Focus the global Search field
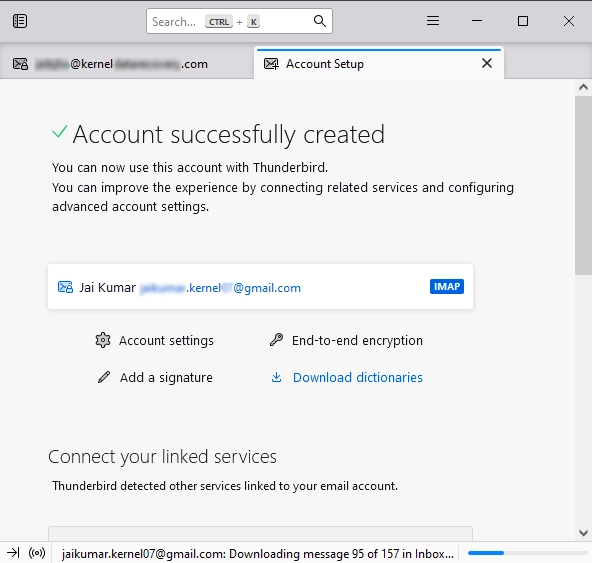 click(x=239, y=21)
